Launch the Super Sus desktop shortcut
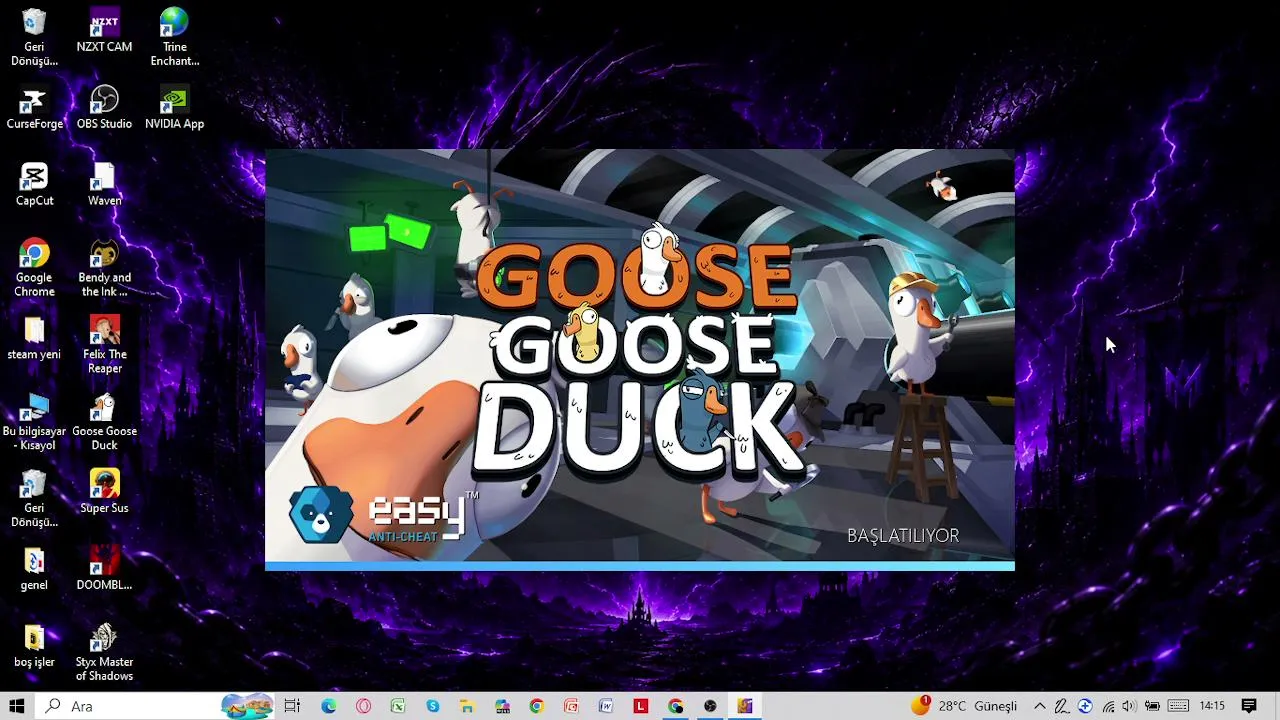 [104, 492]
